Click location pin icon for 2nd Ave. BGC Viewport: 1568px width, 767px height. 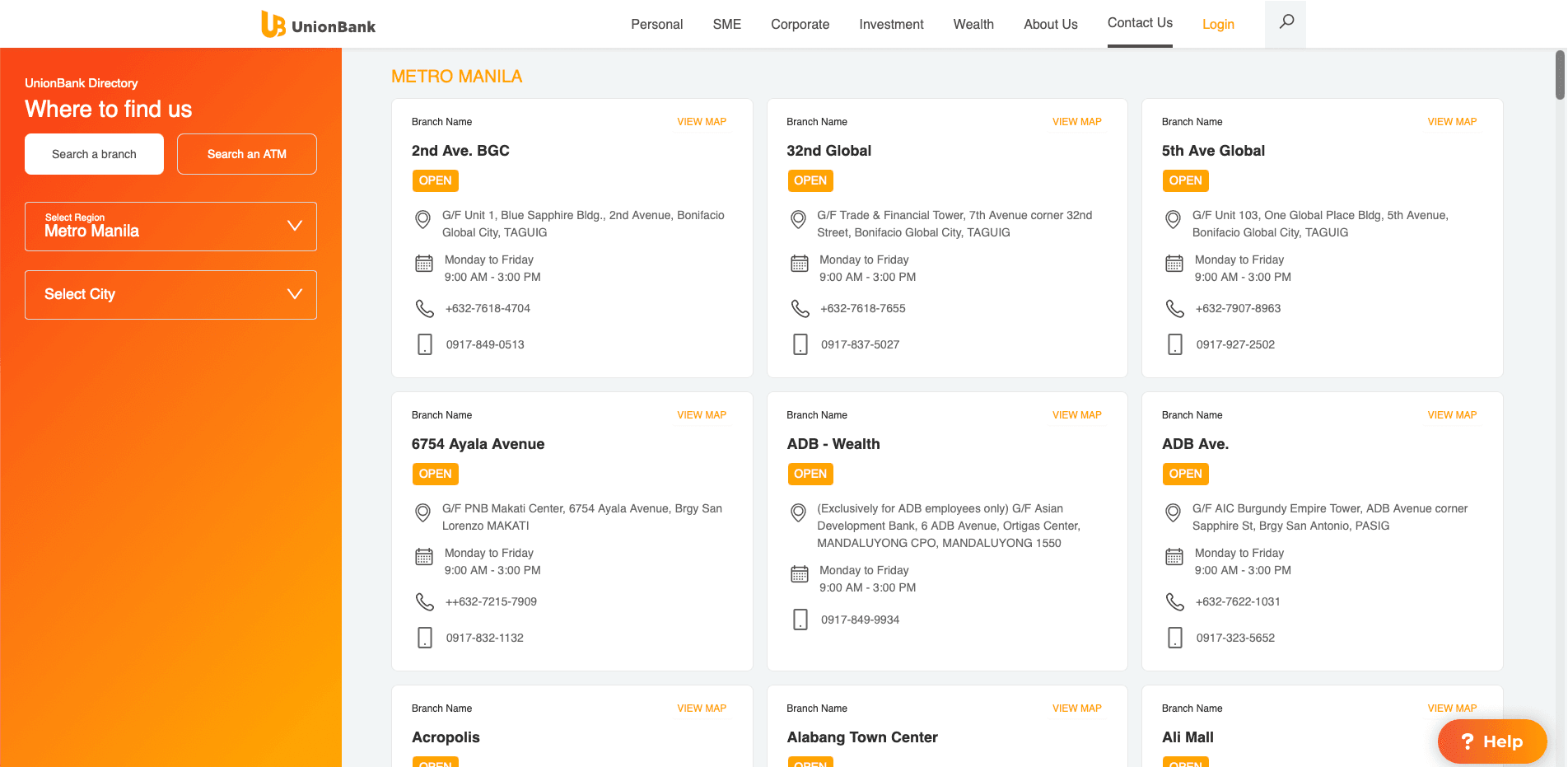[x=422, y=220]
